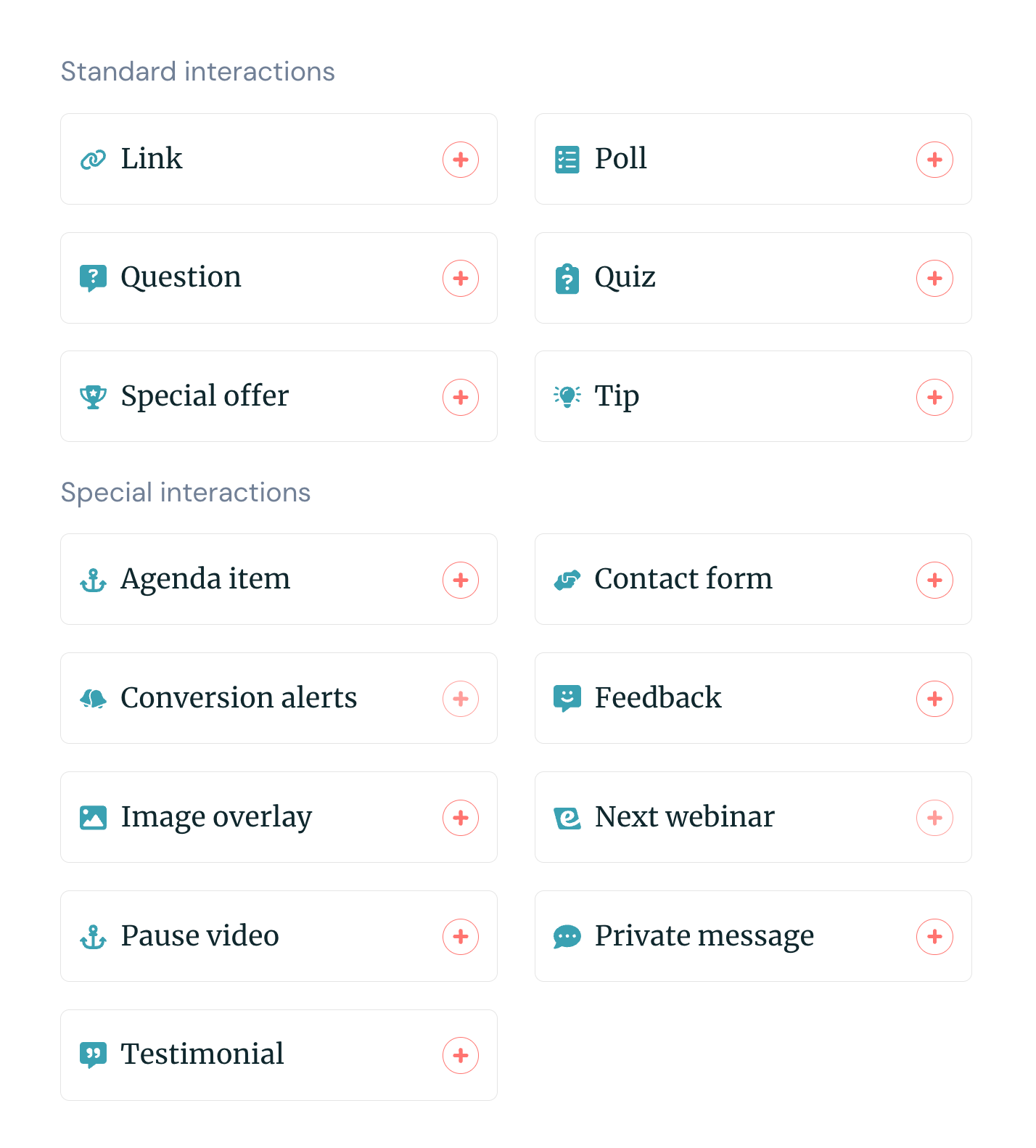Select the Quiz card label
The width and height of the screenshot is (1036, 1148).
[x=625, y=277]
